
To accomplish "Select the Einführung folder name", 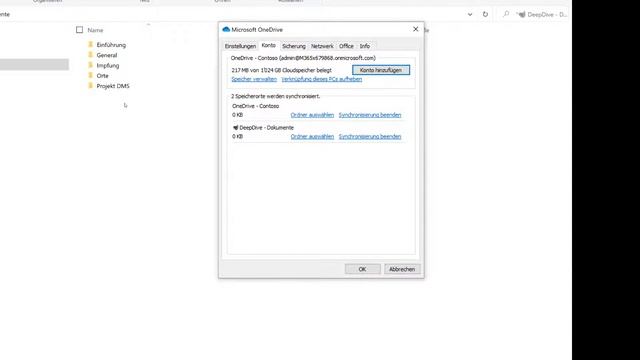I will click(111, 45).
